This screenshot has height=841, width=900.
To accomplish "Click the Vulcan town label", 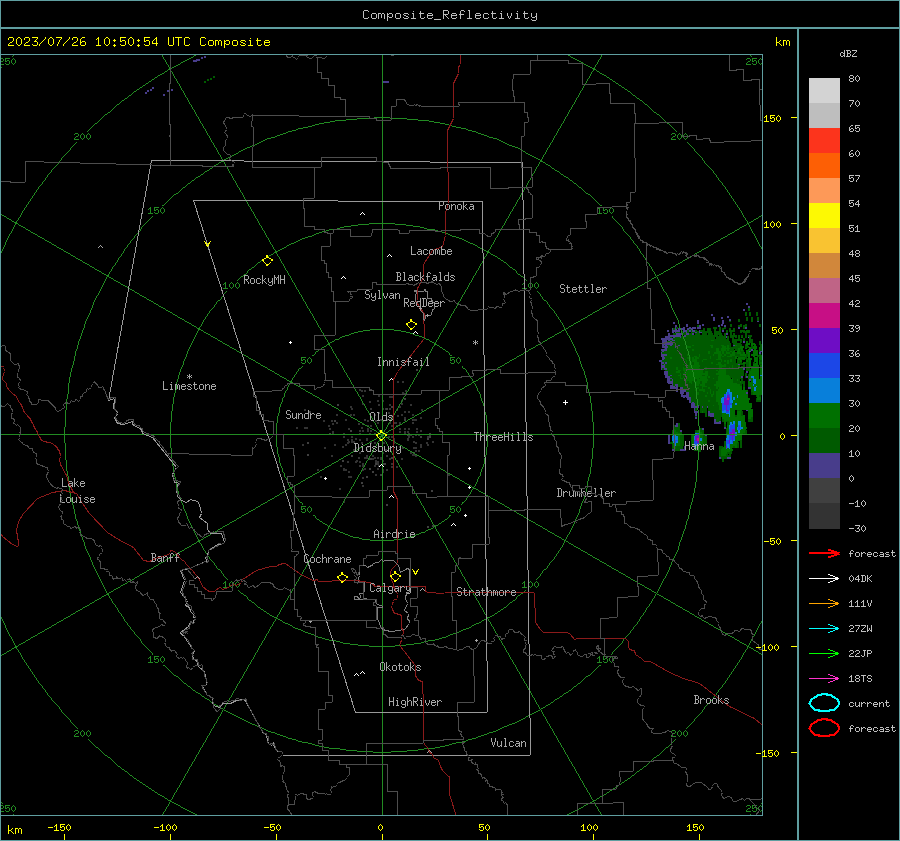I will tap(508, 743).
